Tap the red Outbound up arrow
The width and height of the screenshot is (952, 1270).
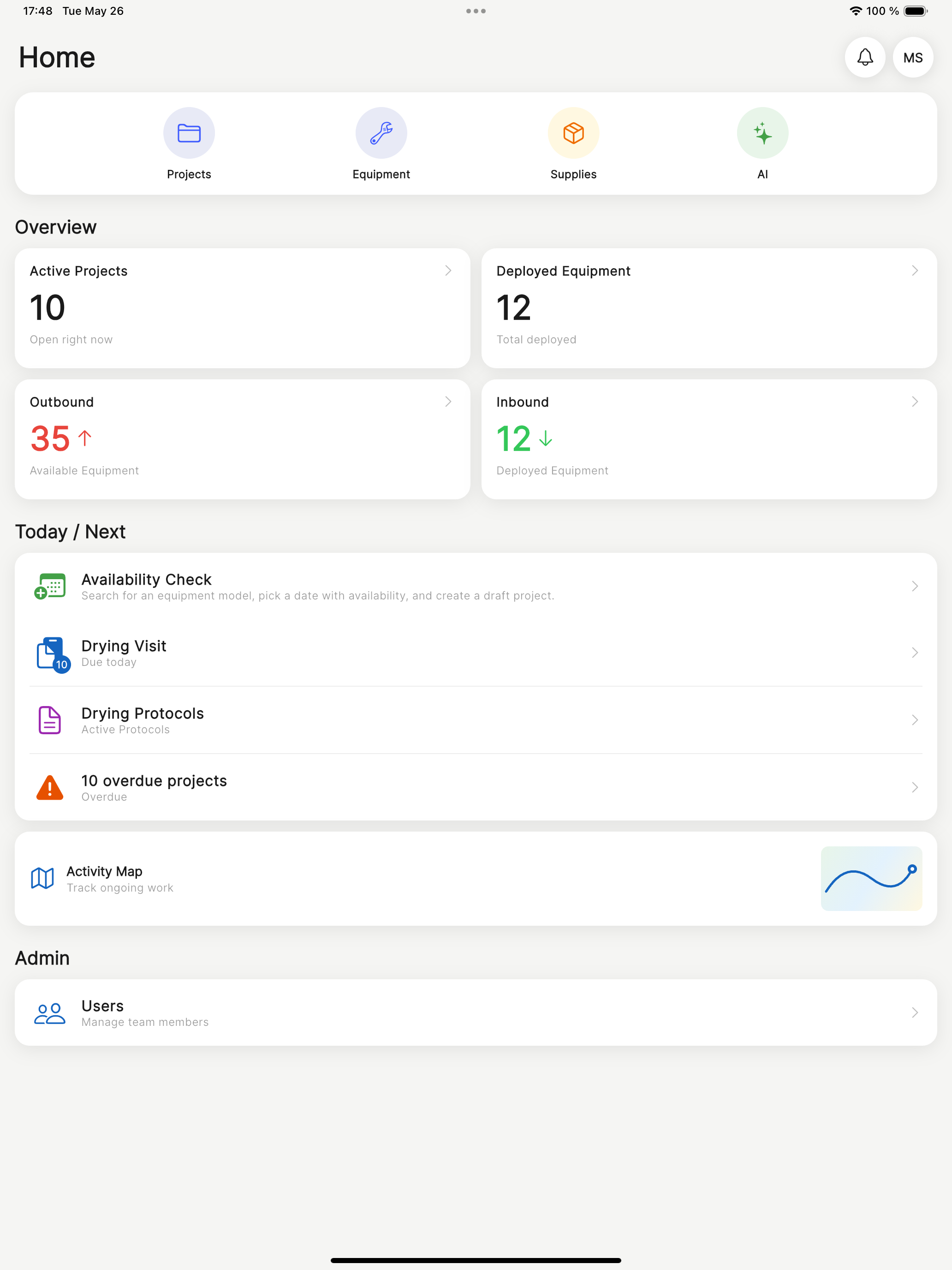pos(84,438)
